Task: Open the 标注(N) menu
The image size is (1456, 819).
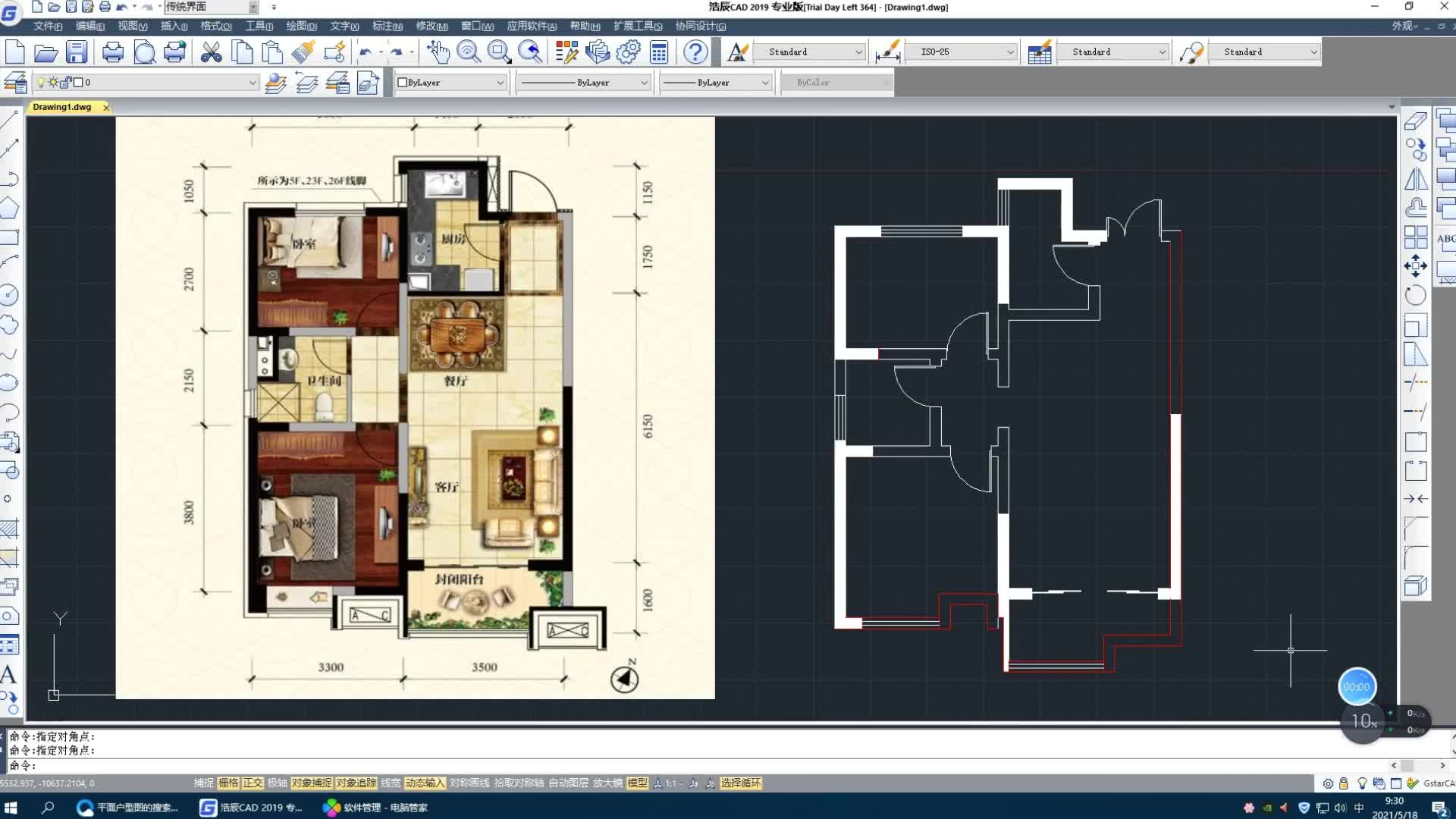Action: [388, 27]
